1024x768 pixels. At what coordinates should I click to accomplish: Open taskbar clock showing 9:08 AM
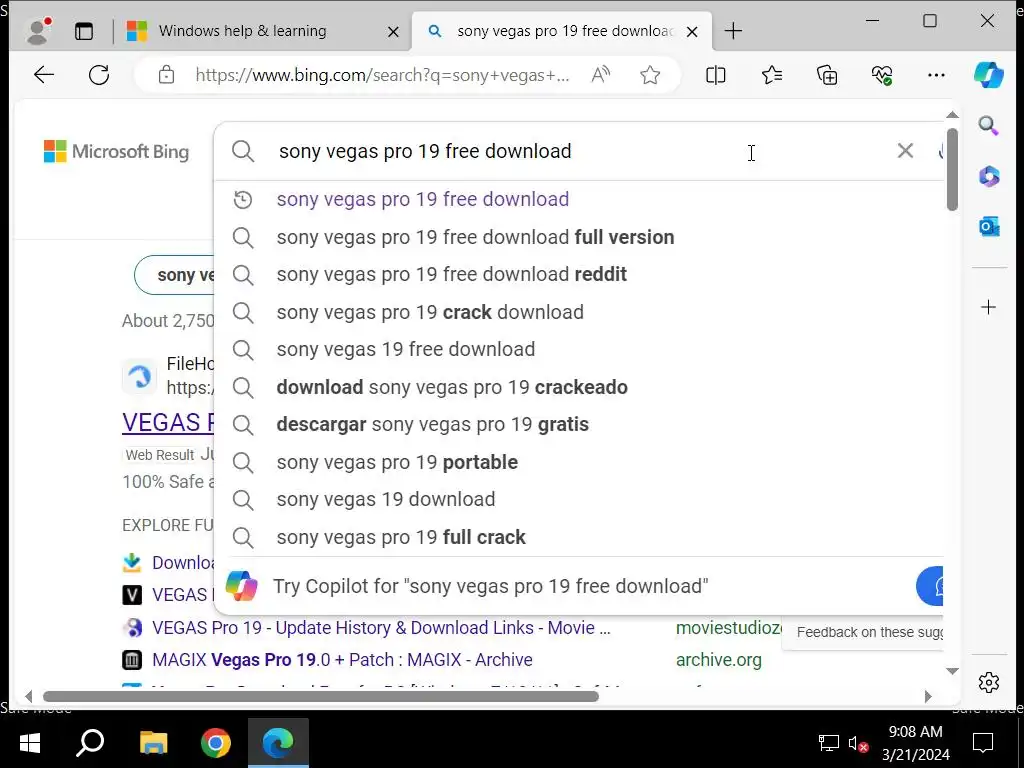pos(916,743)
